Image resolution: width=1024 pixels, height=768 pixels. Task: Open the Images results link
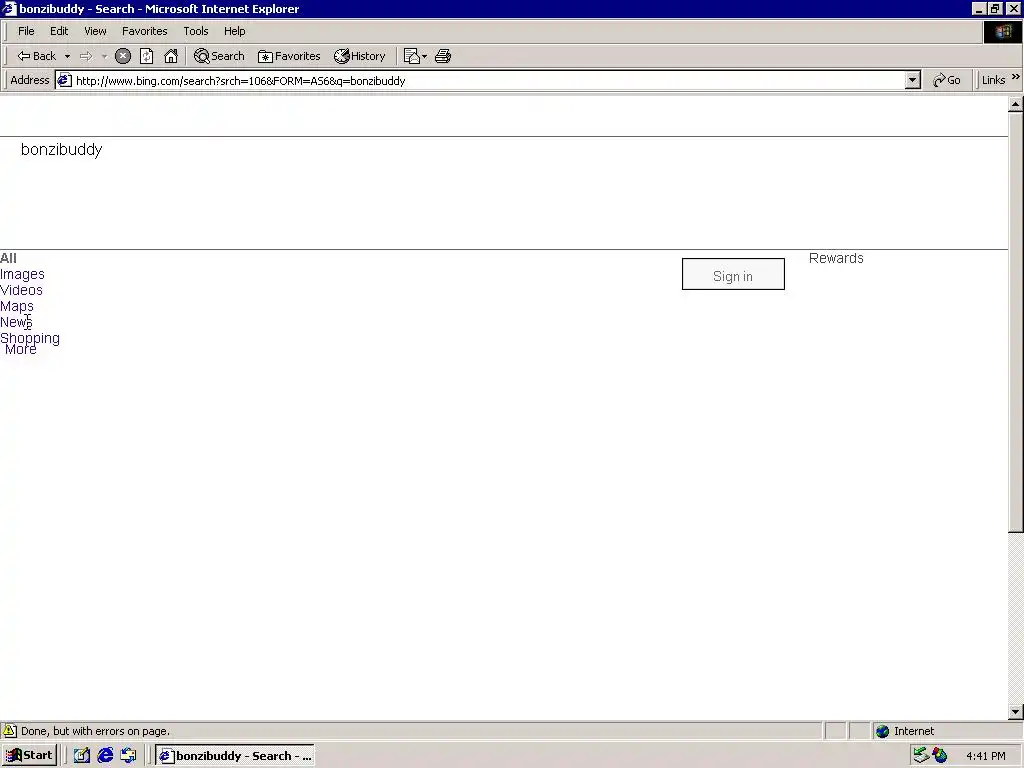coord(22,274)
